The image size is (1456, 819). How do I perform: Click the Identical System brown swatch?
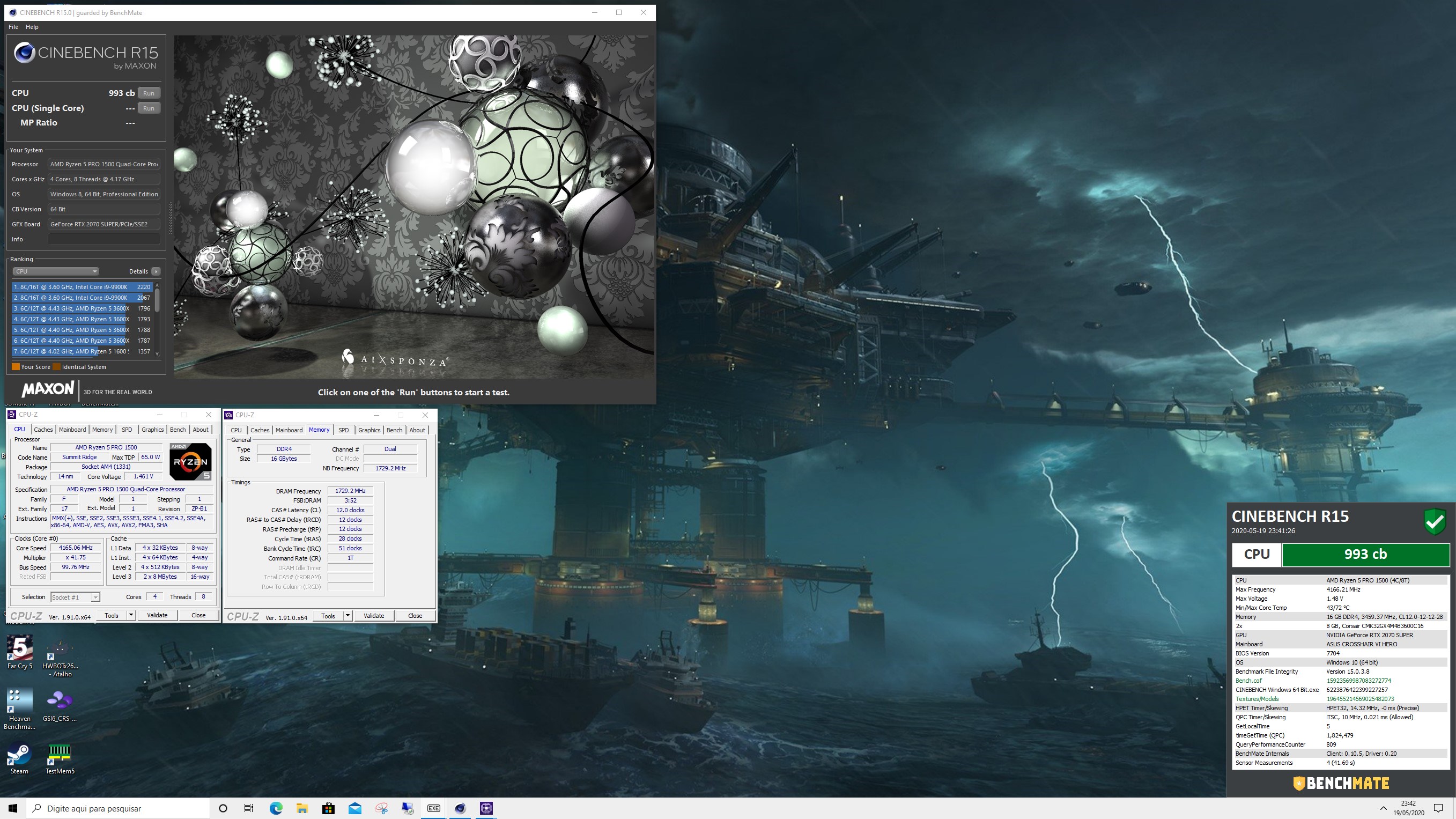(56, 367)
